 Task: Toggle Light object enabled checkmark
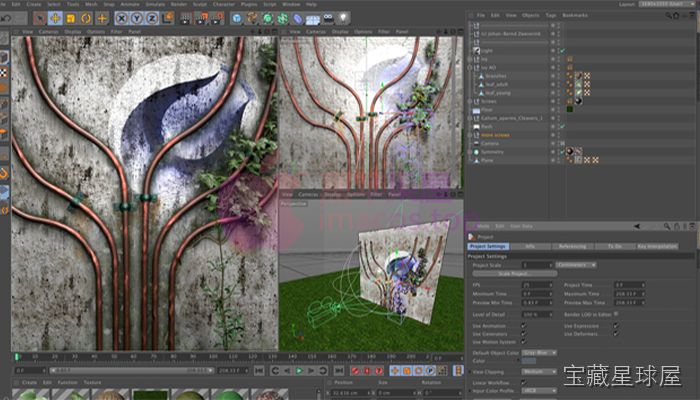pos(562,50)
